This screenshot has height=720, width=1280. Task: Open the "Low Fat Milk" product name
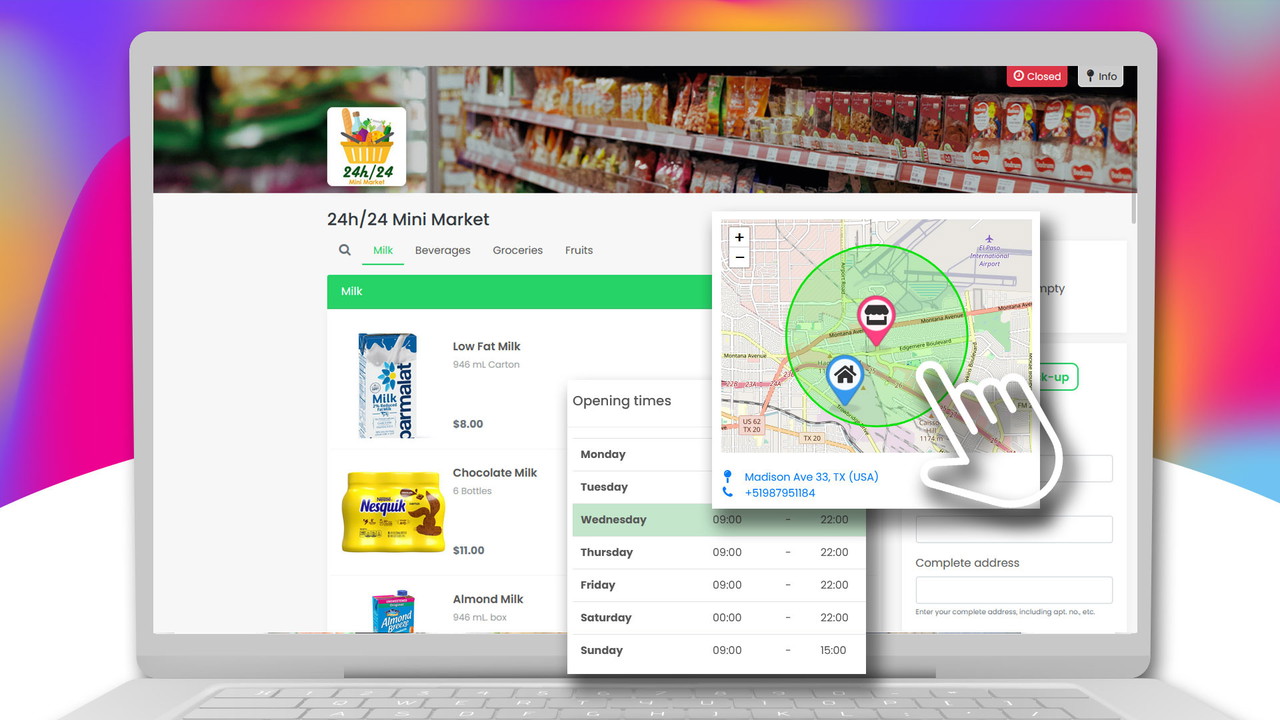pos(487,346)
